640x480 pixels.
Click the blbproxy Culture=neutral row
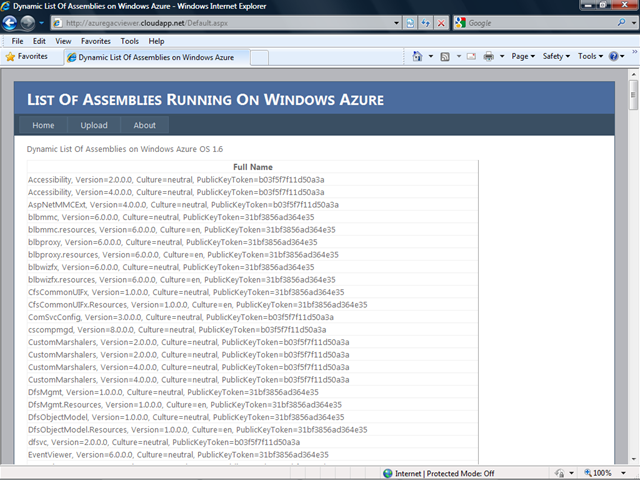click(253, 242)
